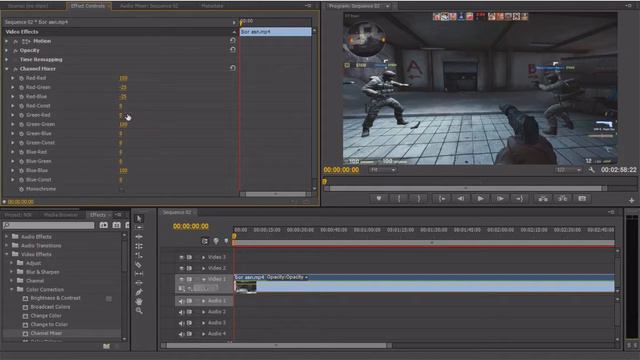The width and height of the screenshot is (640, 360).
Task: Export a frame with camera icon
Action: coord(582,198)
